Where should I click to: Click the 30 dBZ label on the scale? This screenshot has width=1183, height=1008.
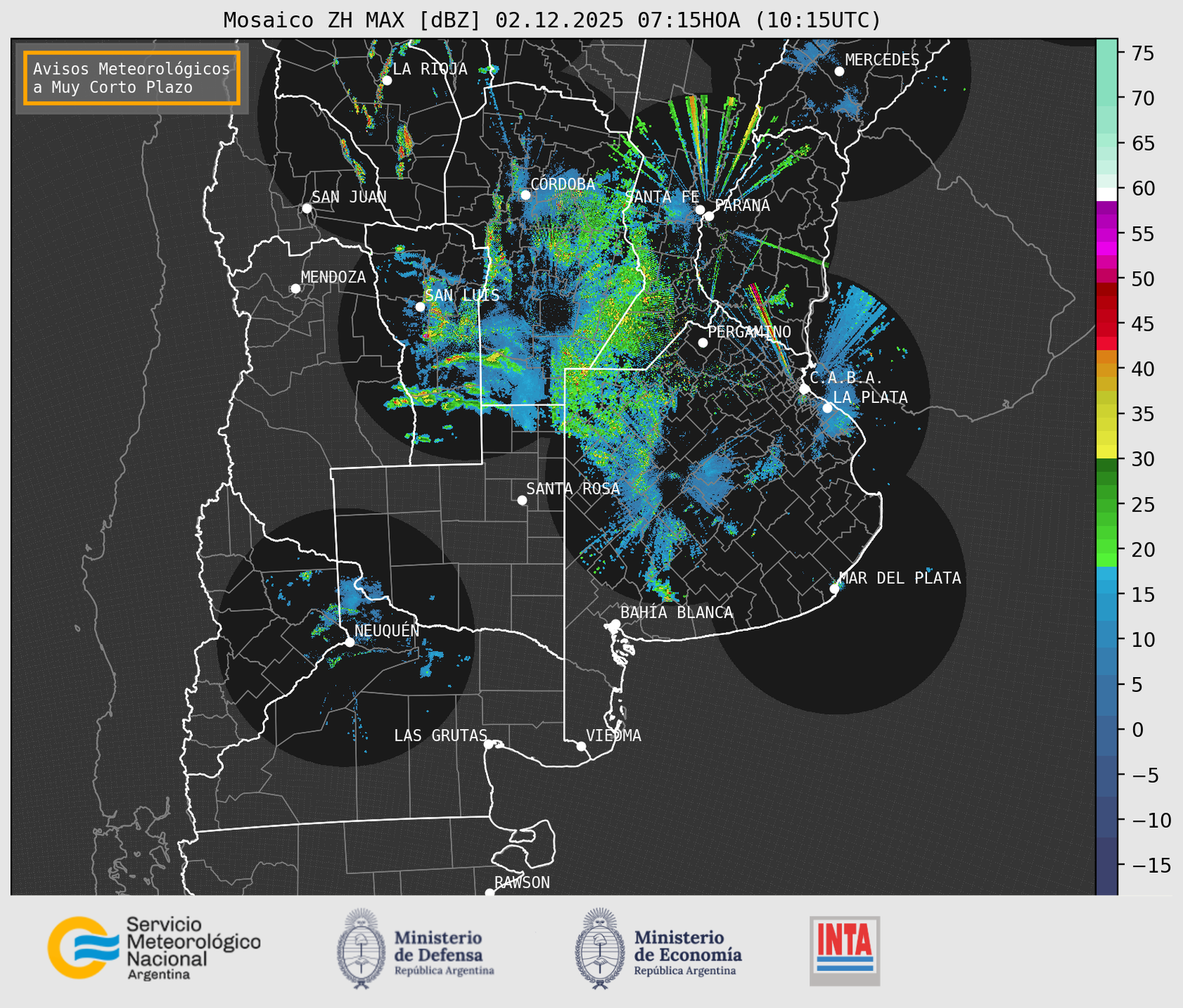point(1142,459)
